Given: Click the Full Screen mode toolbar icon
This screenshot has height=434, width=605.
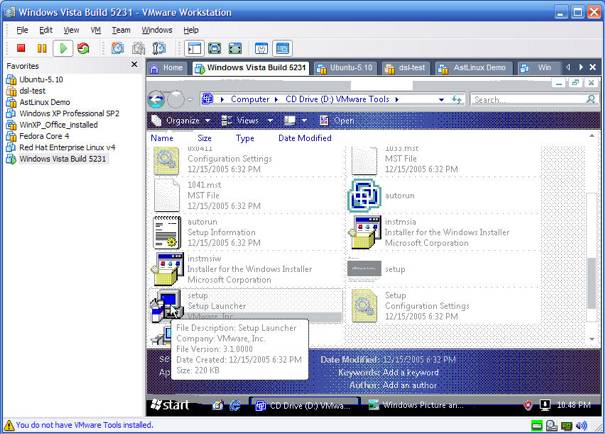Looking at the screenshot, I should click(235, 48).
